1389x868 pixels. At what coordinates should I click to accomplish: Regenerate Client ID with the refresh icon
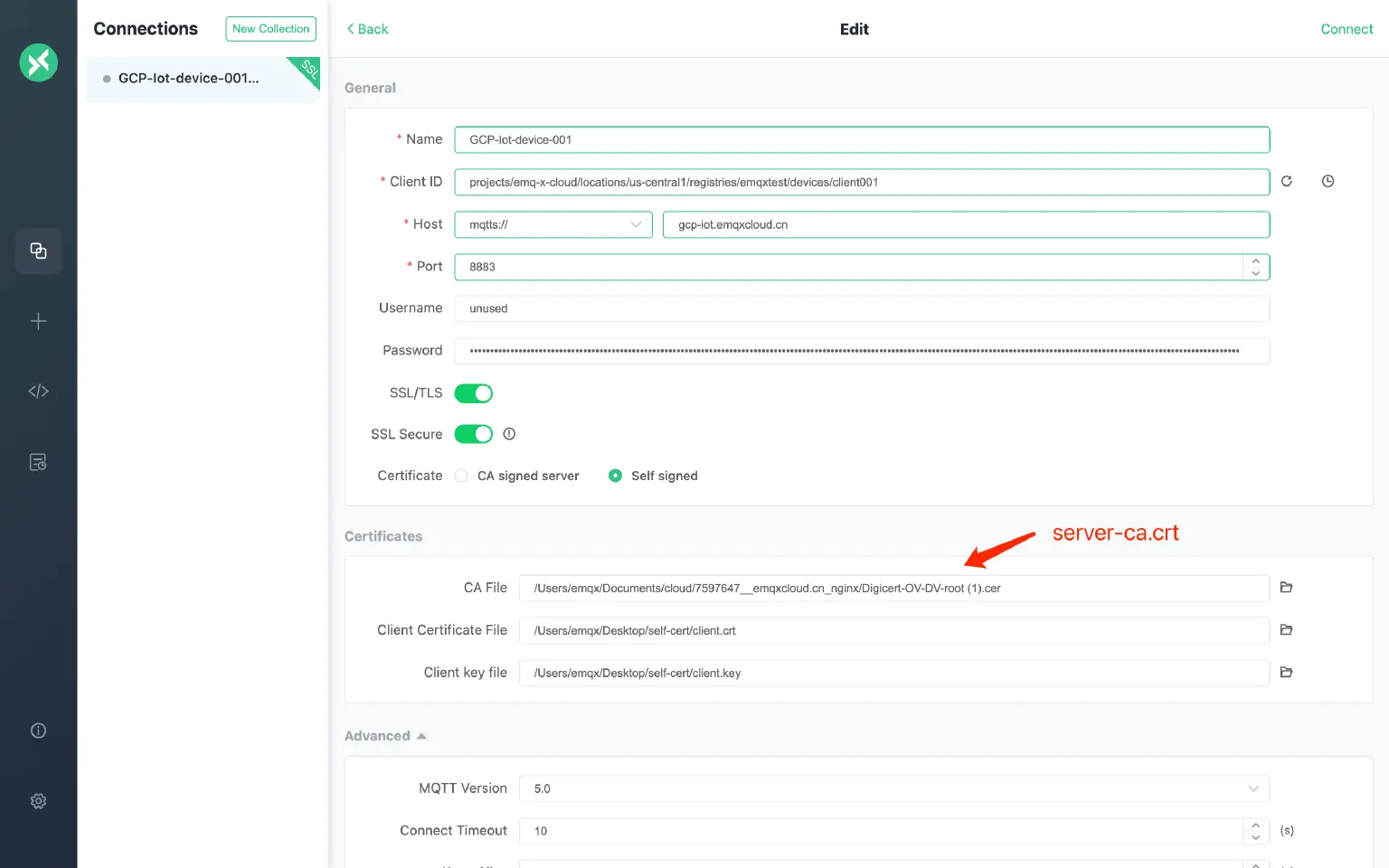(1287, 182)
